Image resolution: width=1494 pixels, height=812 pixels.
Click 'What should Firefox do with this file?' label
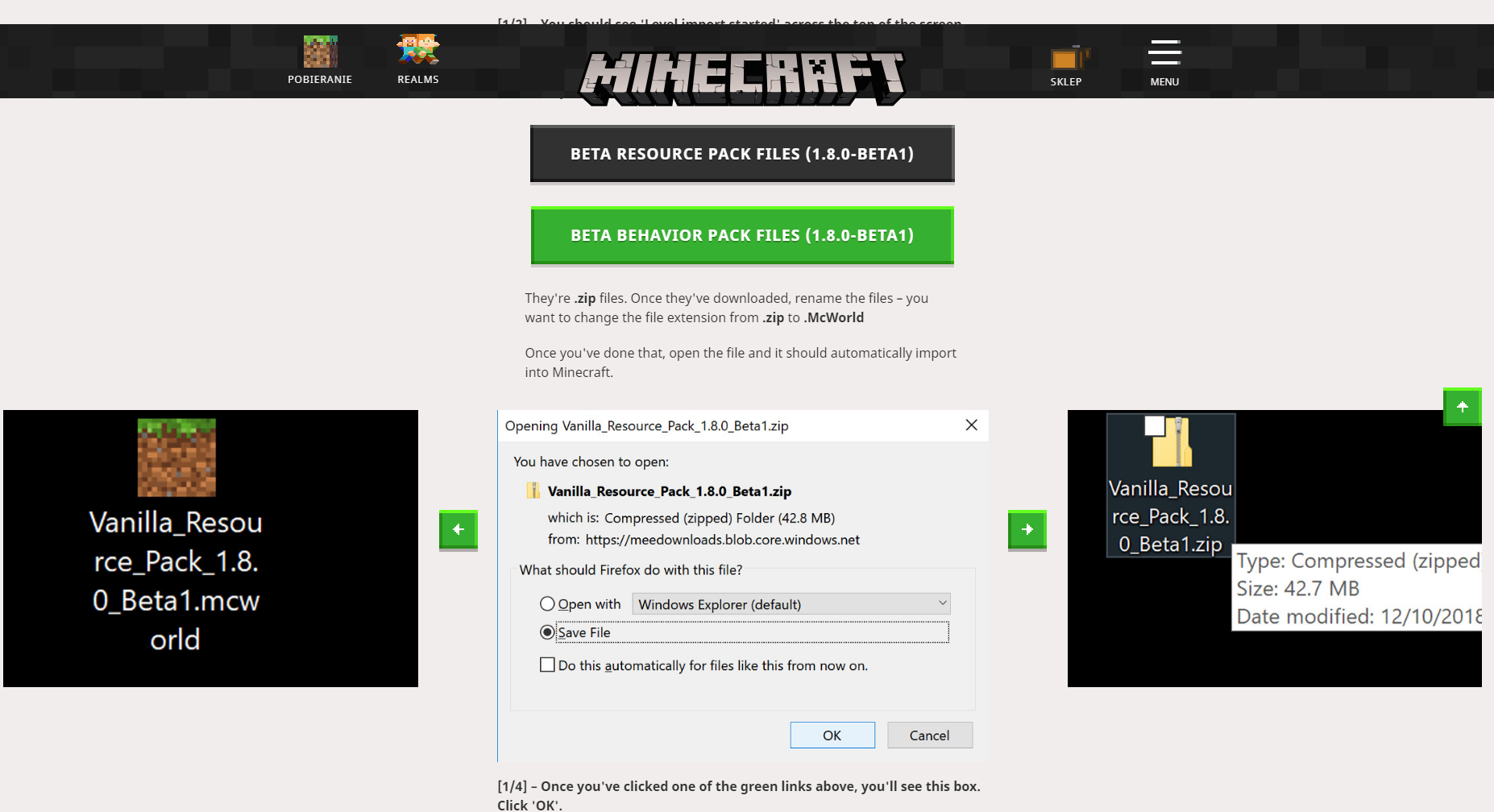(x=631, y=570)
